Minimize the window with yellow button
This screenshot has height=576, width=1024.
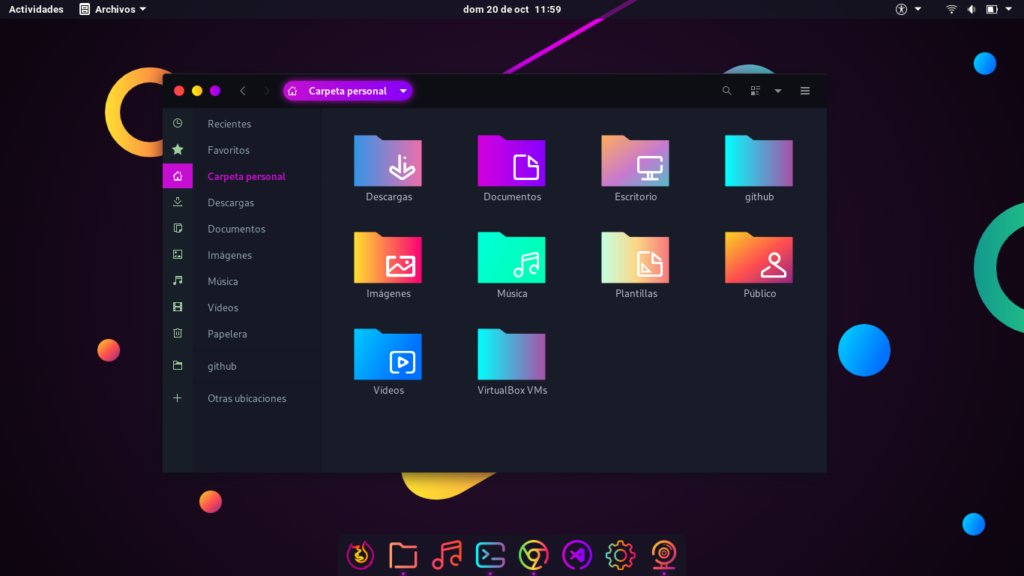click(197, 91)
